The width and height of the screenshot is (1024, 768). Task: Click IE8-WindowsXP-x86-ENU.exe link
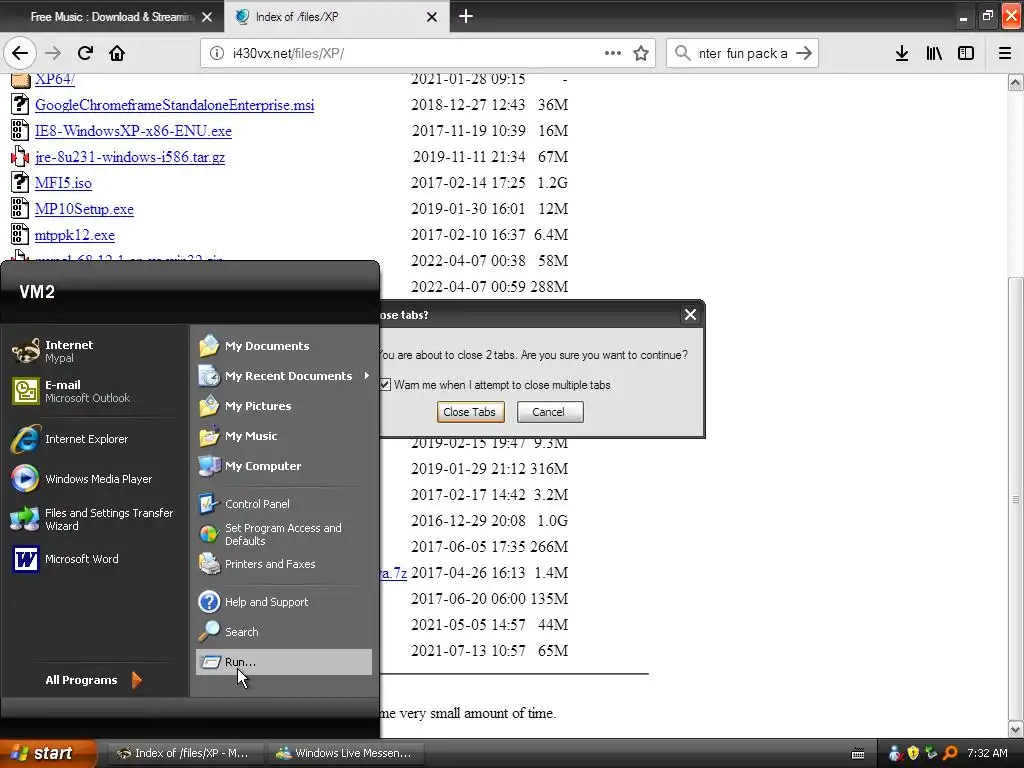click(x=133, y=131)
